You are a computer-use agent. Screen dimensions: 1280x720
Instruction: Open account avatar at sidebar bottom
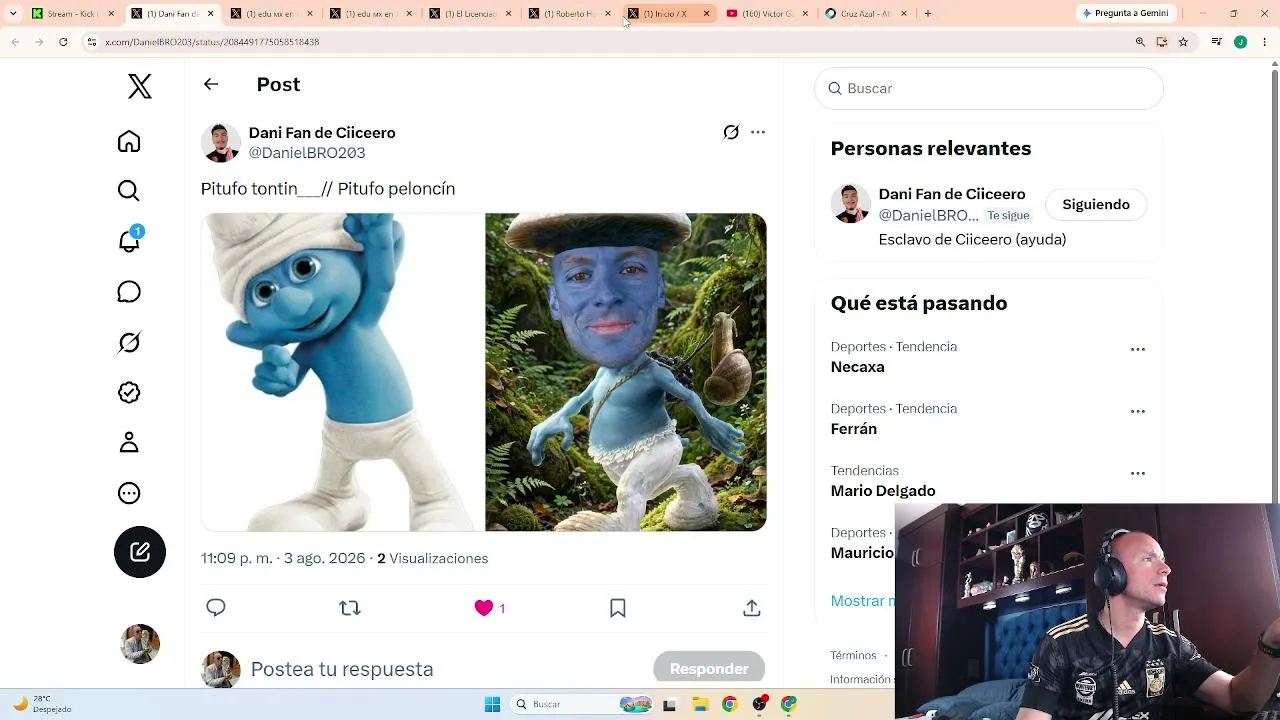[140, 644]
